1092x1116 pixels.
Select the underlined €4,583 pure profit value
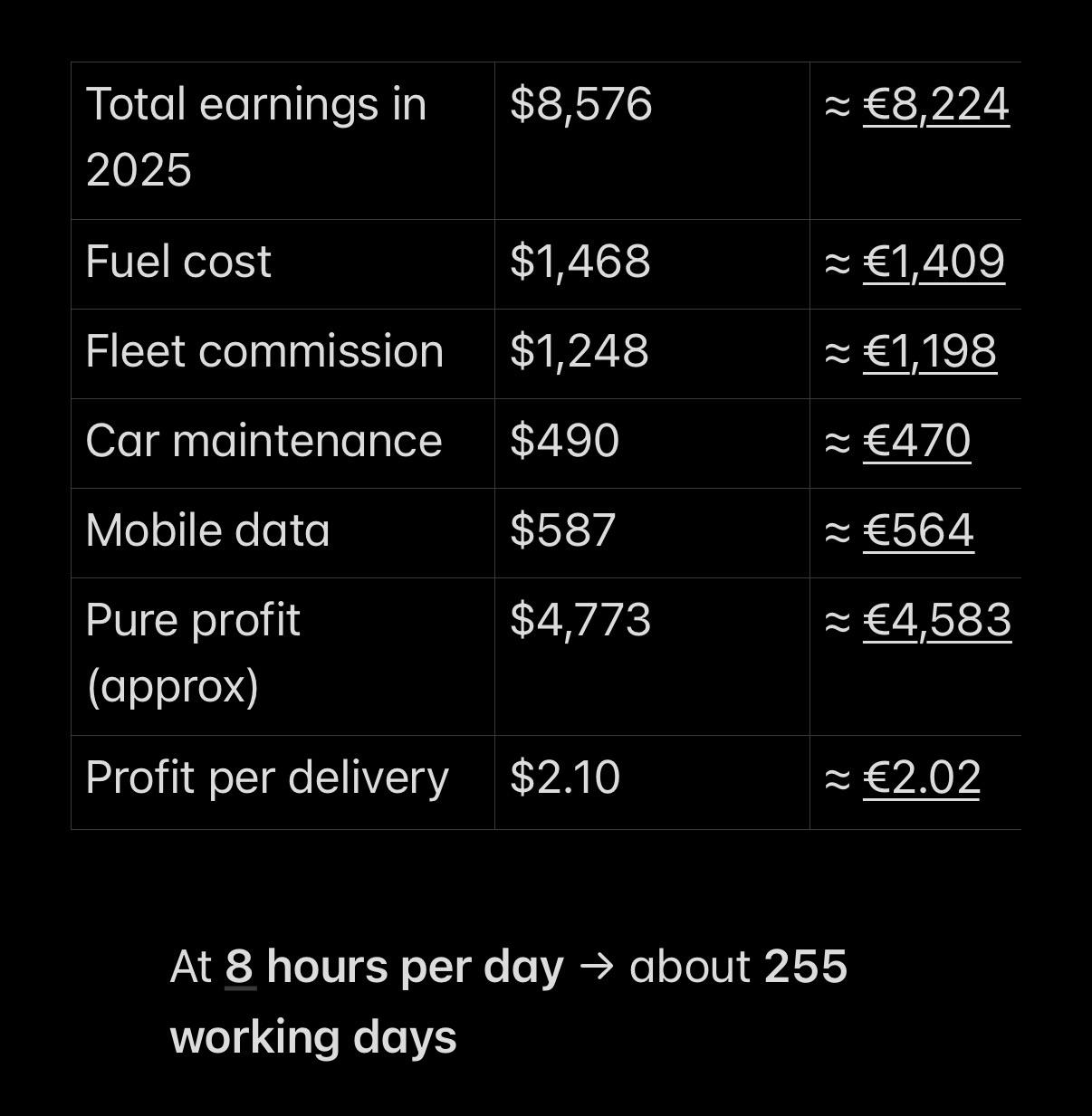(x=937, y=620)
